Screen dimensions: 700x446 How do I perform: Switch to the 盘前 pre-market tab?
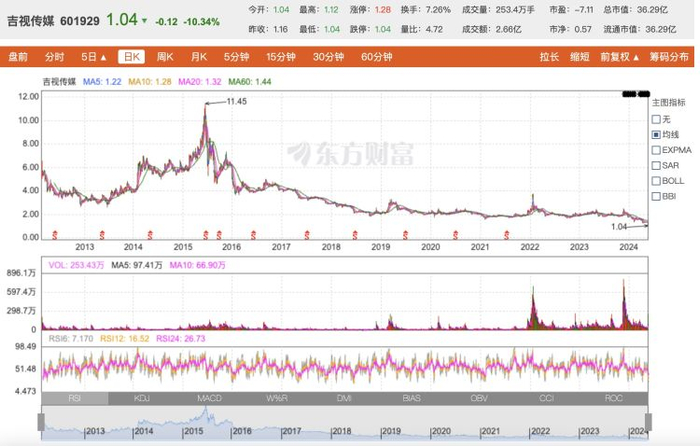[18, 57]
